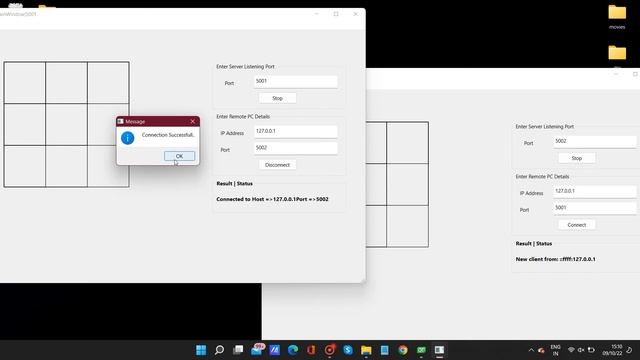Click the top-middle cell of the front grid
The width and height of the screenshot is (640, 360).
[67, 83]
